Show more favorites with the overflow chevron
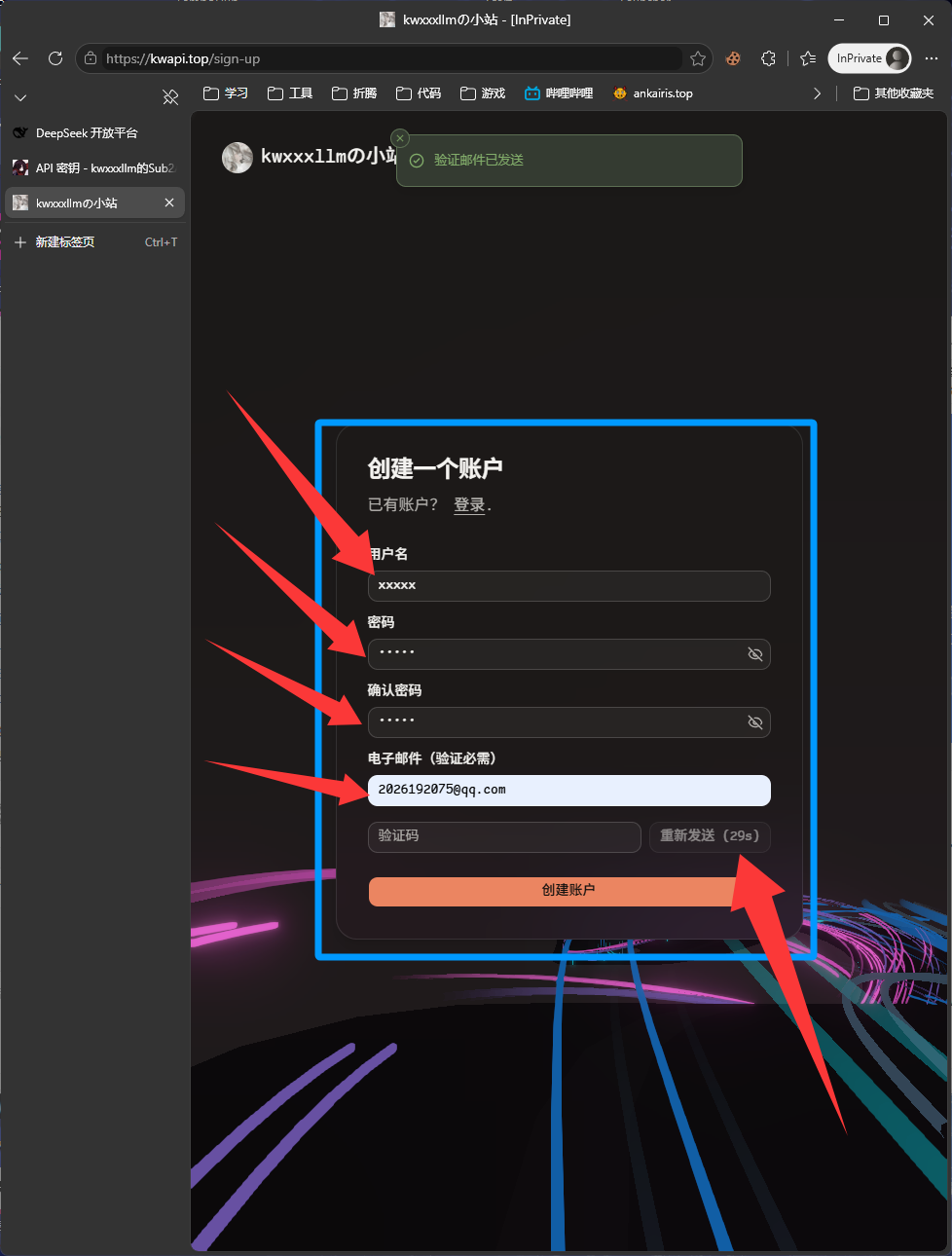Viewport: 952px width, 1256px height. pos(817,93)
